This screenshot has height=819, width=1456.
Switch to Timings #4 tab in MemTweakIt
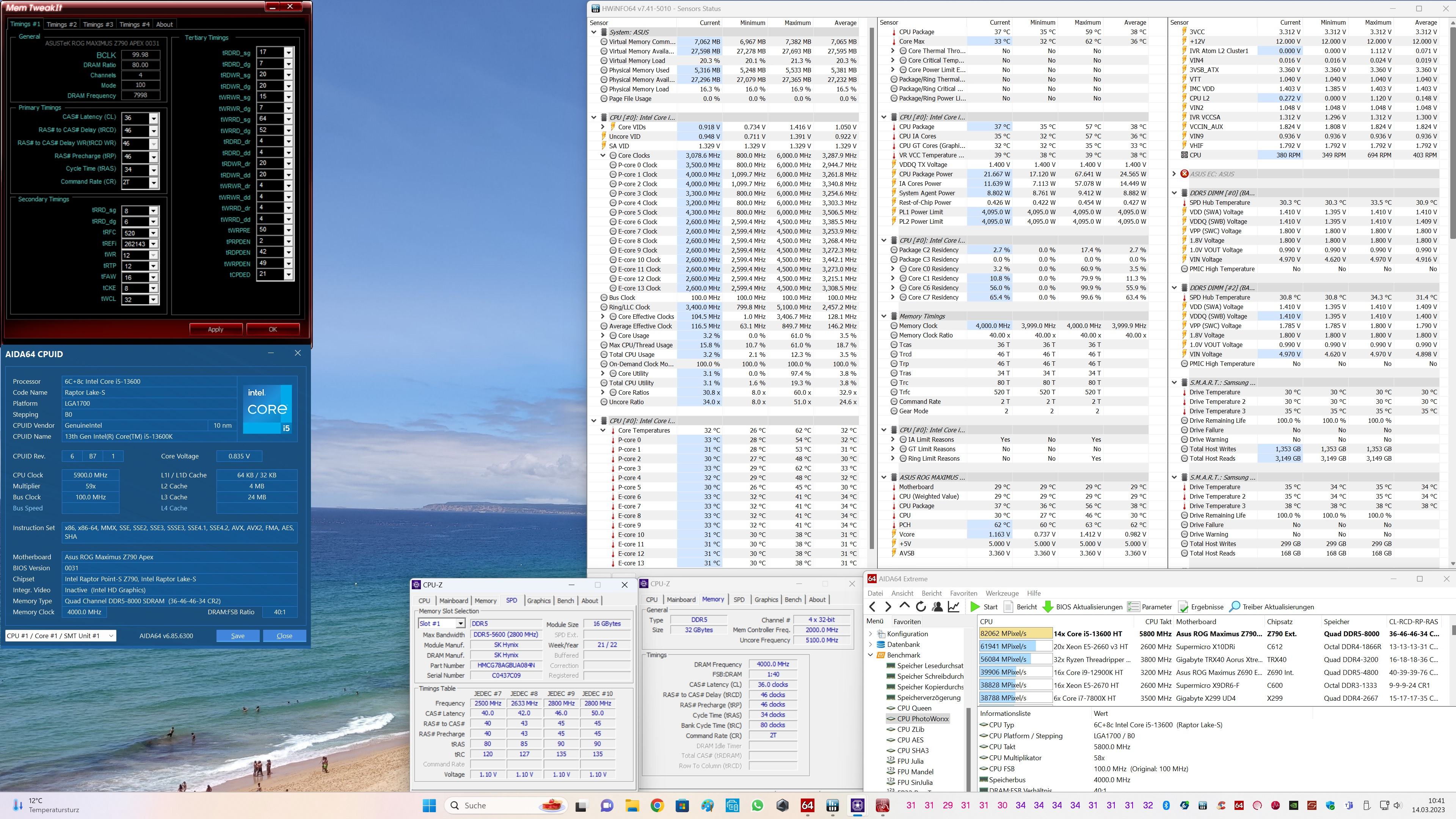click(x=134, y=24)
